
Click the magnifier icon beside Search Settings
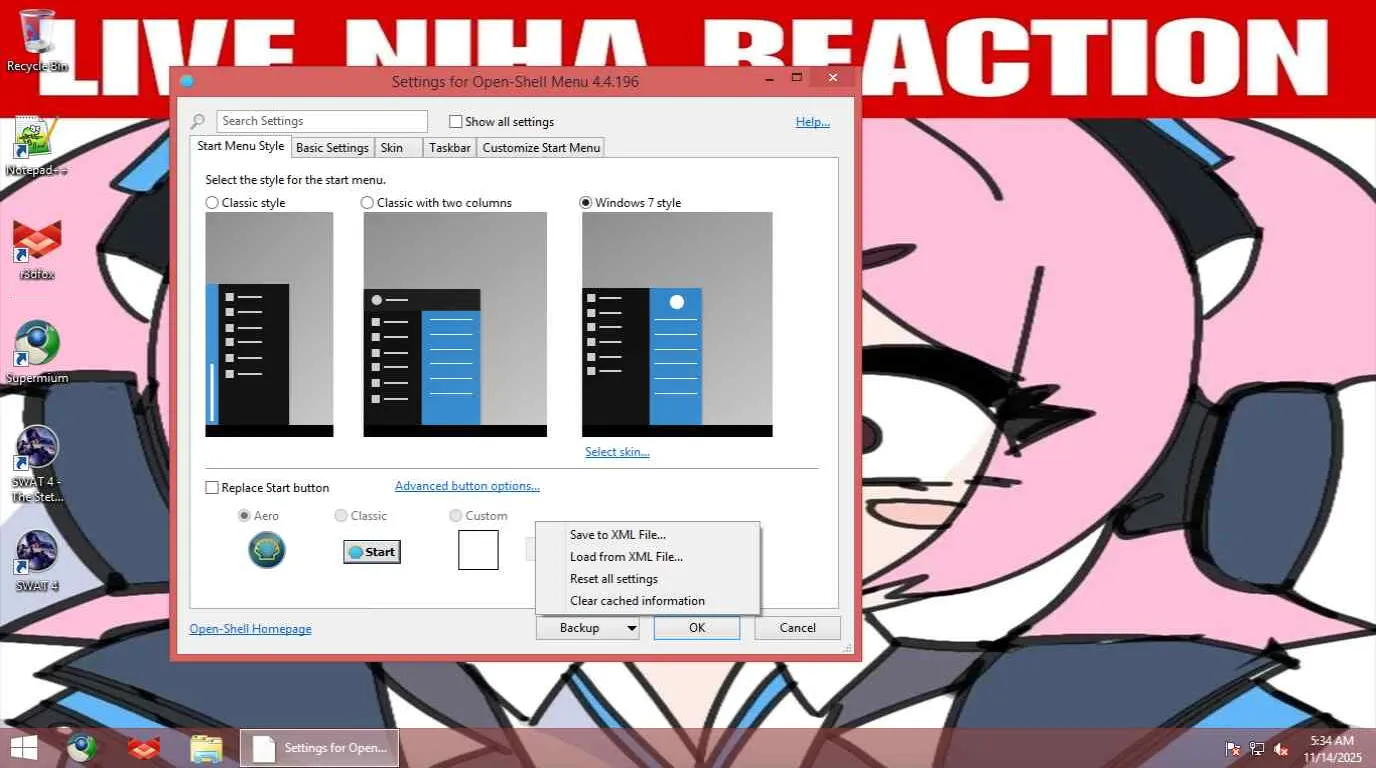point(198,122)
